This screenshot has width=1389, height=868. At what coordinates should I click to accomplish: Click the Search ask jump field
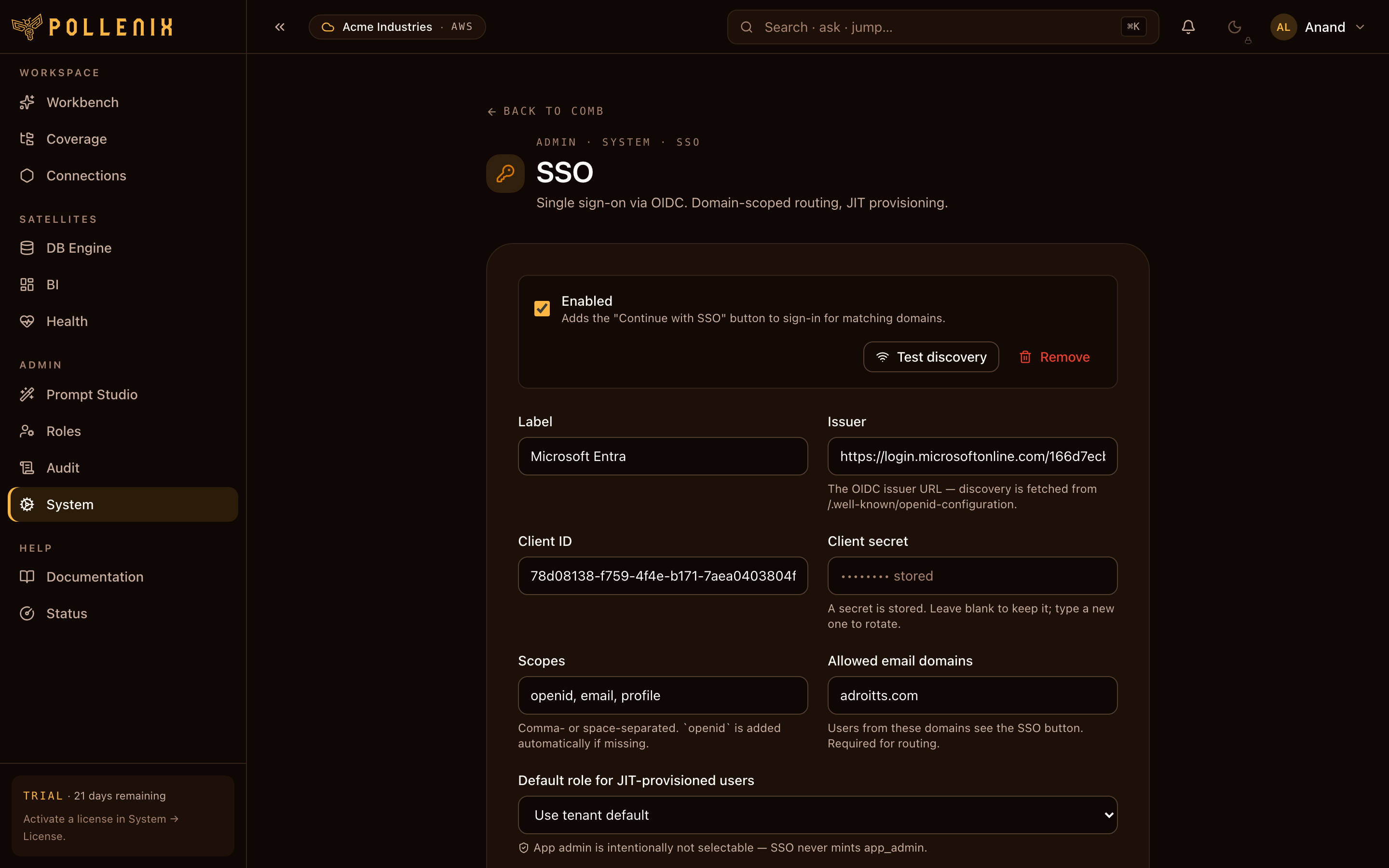[943, 27]
